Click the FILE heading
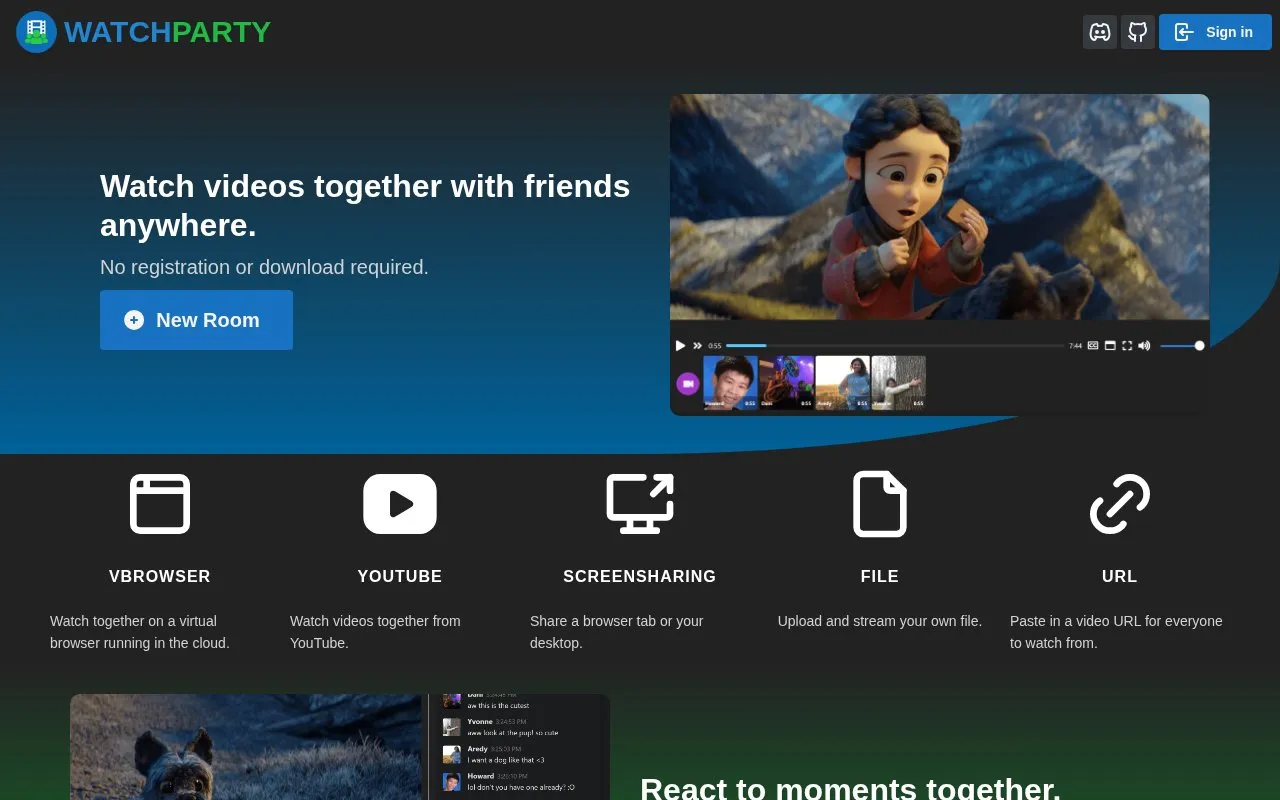Image resolution: width=1280 pixels, height=800 pixels. click(x=880, y=577)
